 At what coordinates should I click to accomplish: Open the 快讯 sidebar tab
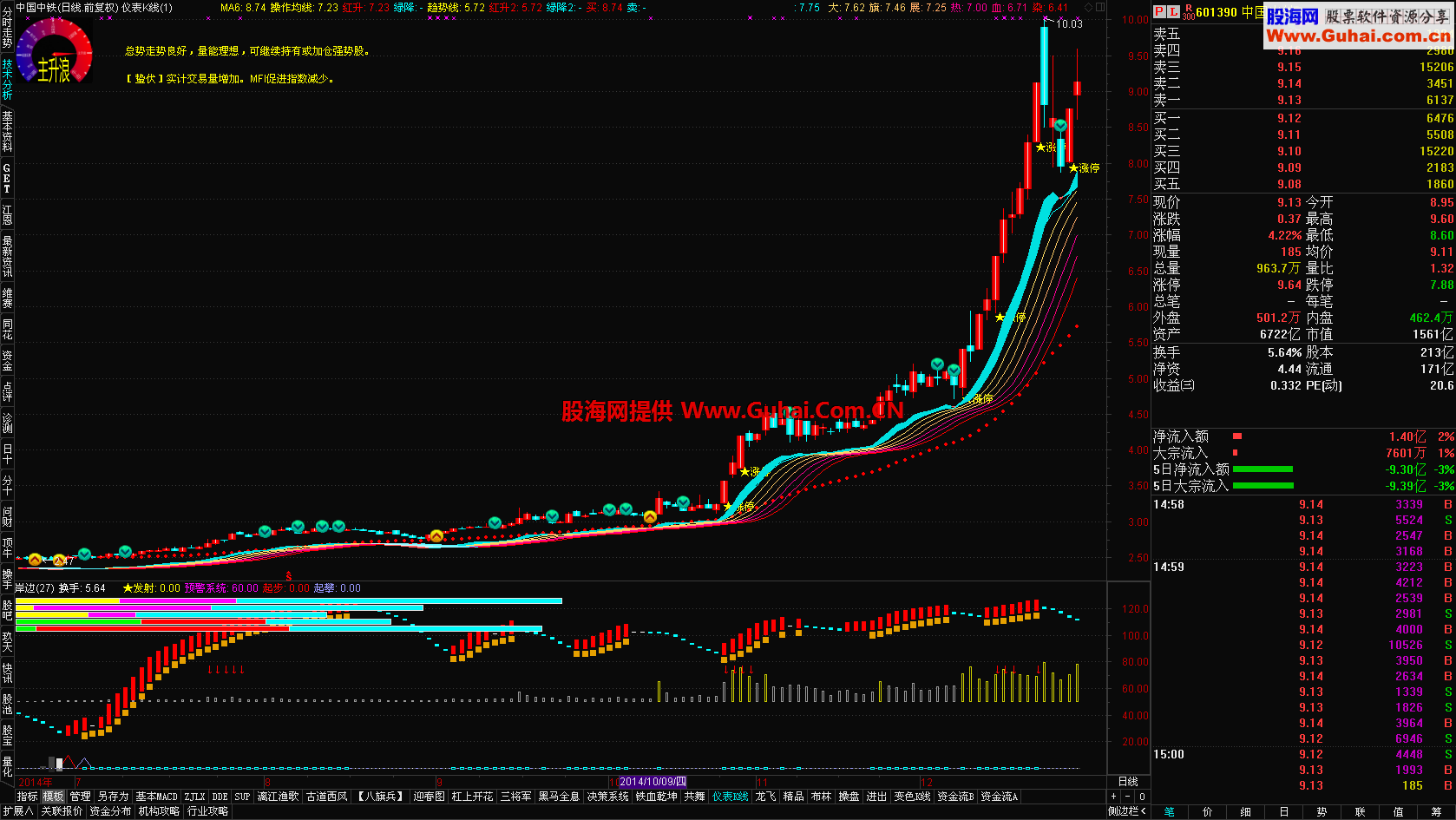click(7, 673)
